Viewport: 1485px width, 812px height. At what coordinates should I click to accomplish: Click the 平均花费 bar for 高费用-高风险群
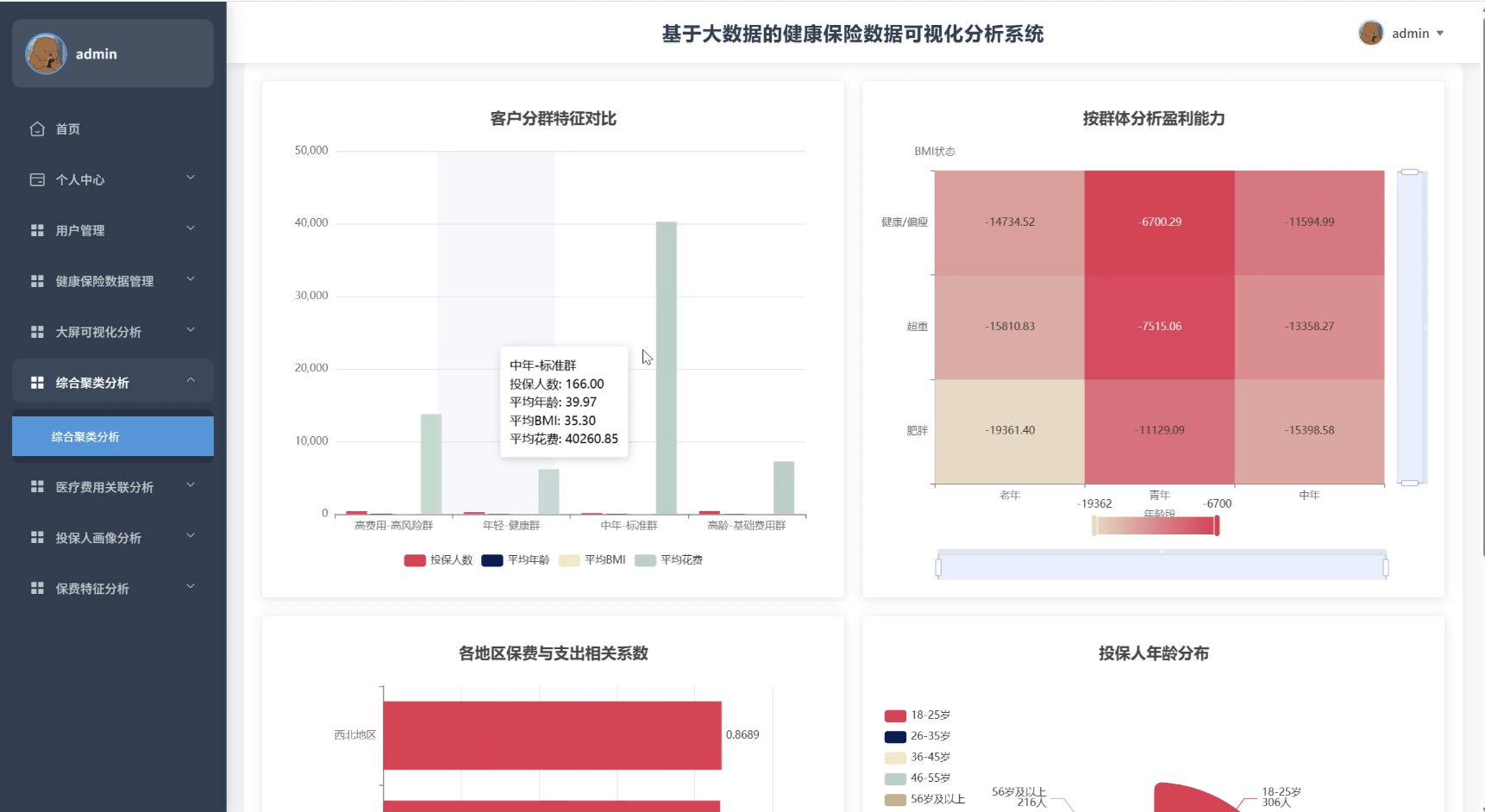point(431,465)
